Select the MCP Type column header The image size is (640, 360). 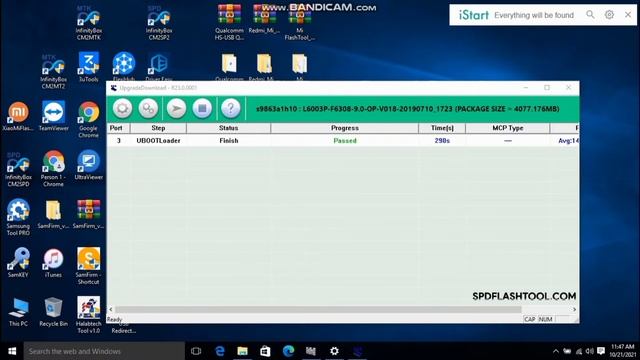(x=508, y=128)
